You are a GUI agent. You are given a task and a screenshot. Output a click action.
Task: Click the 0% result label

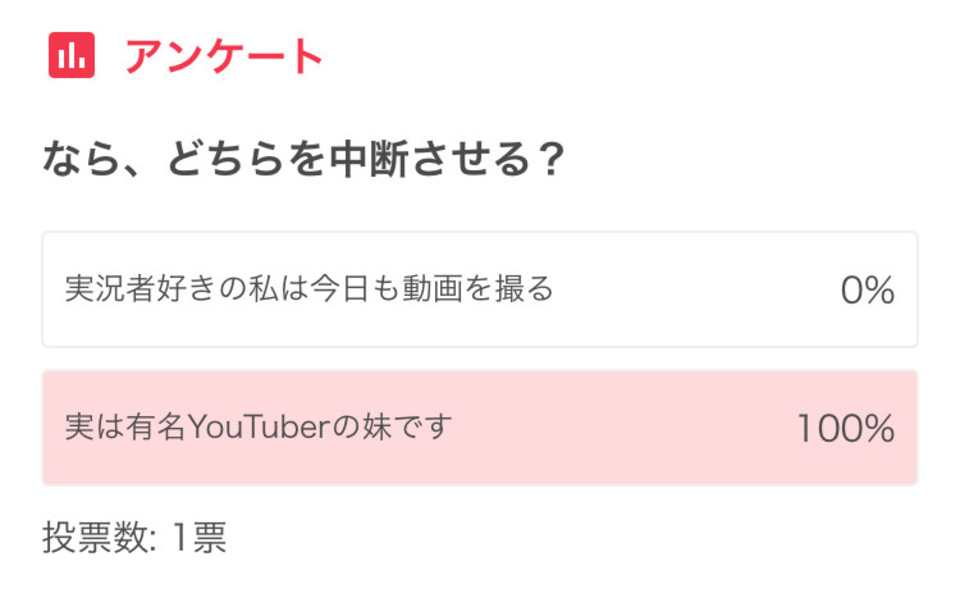[x=868, y=290]
